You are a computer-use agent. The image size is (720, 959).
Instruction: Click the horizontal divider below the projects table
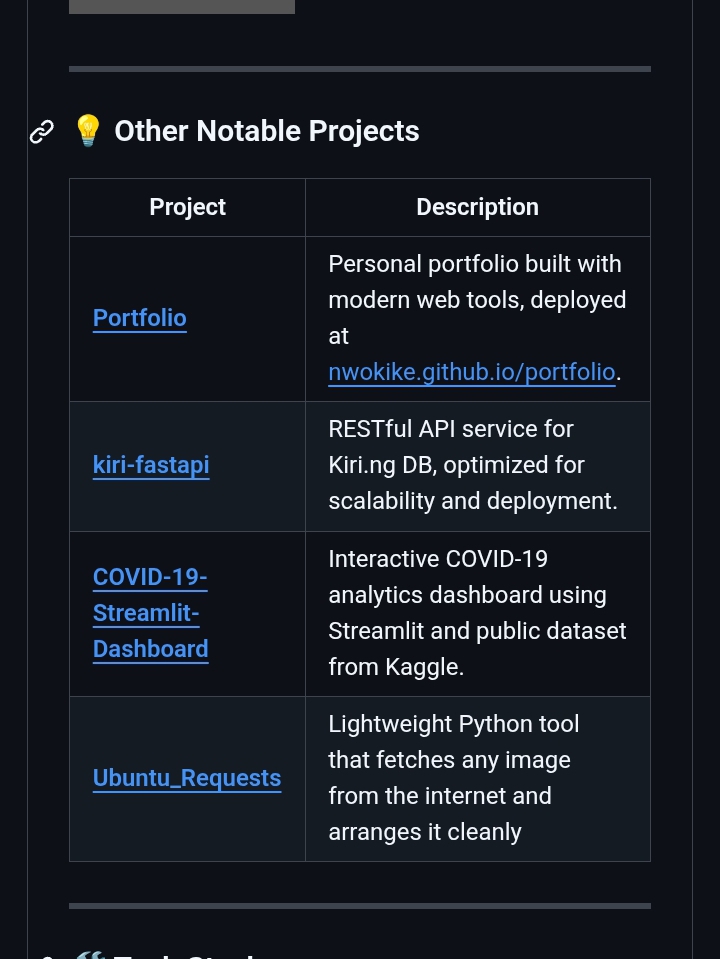359,906
